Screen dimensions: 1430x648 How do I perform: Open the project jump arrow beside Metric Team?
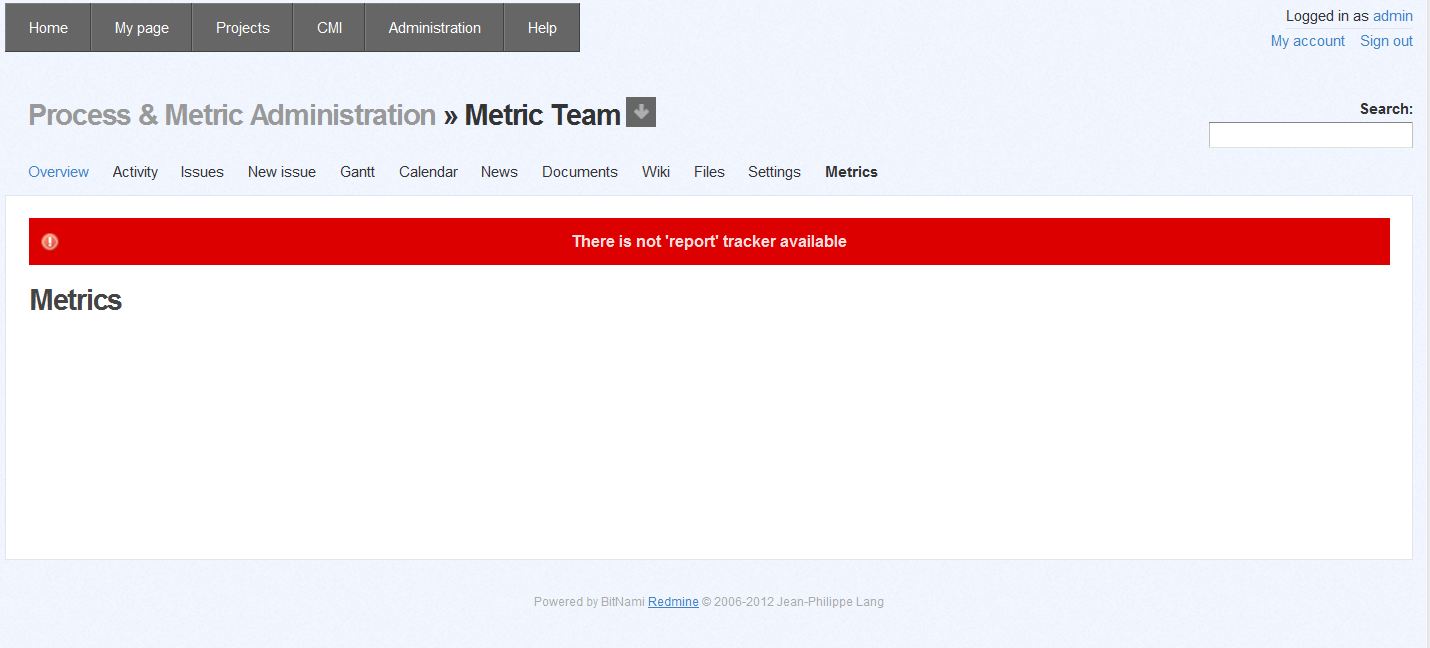tap(641, 112)
